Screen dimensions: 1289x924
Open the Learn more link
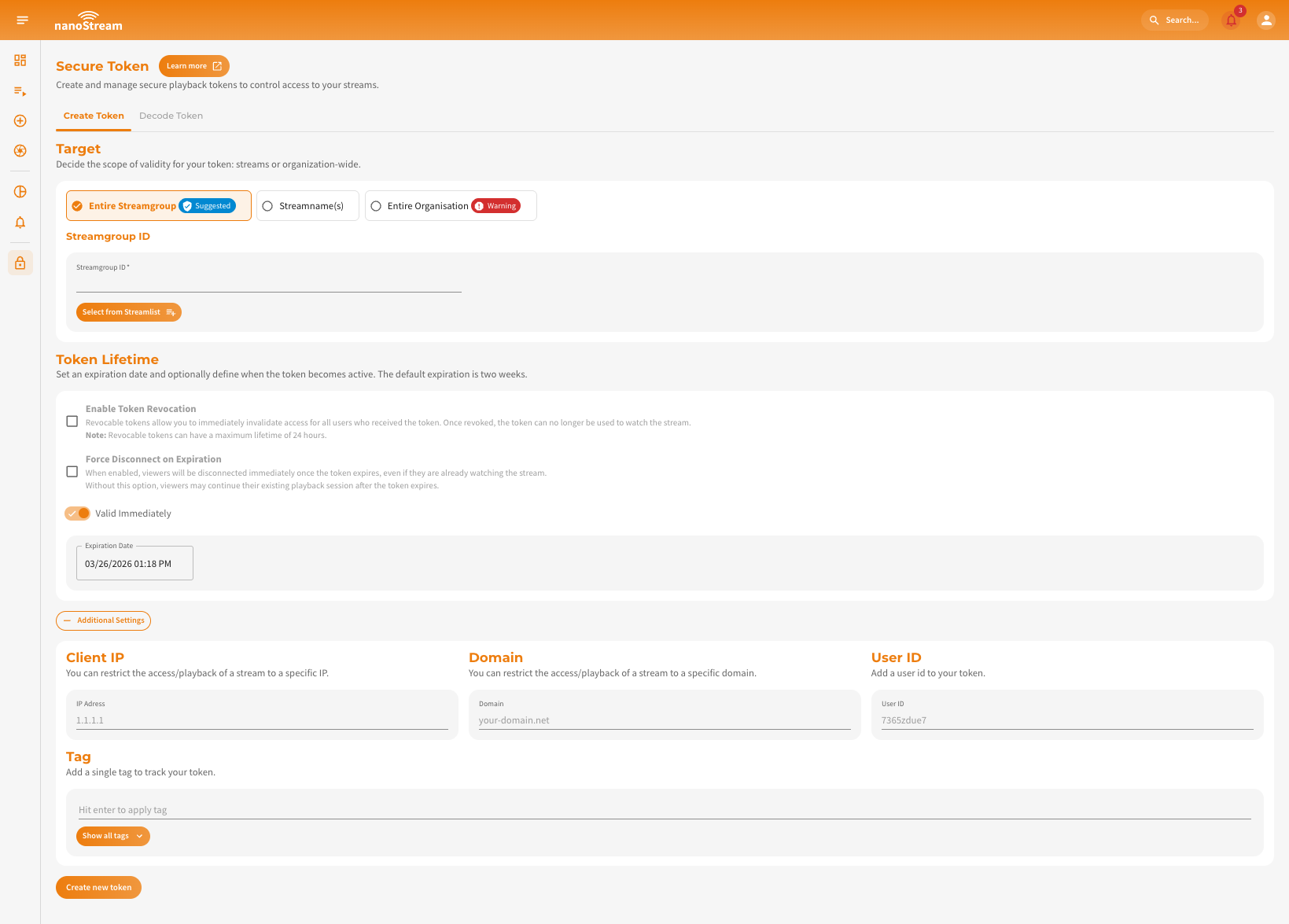click(x=193, y=65)
